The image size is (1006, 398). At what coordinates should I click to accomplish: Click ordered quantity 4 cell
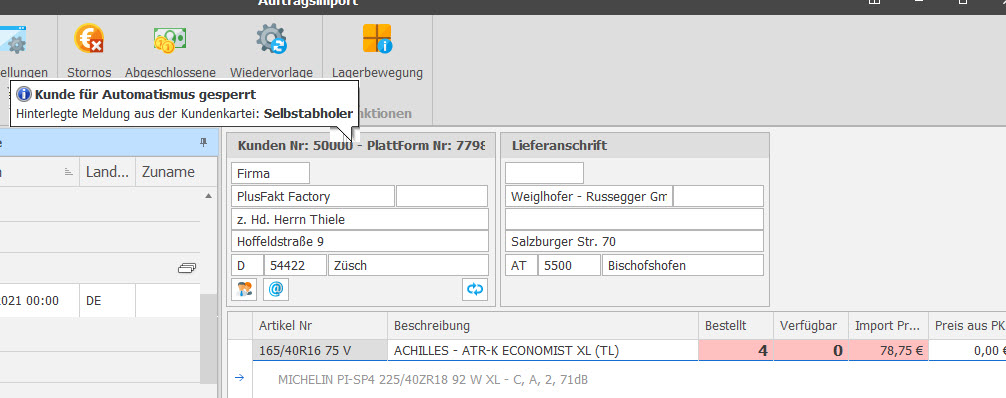(x=736, y=350)
